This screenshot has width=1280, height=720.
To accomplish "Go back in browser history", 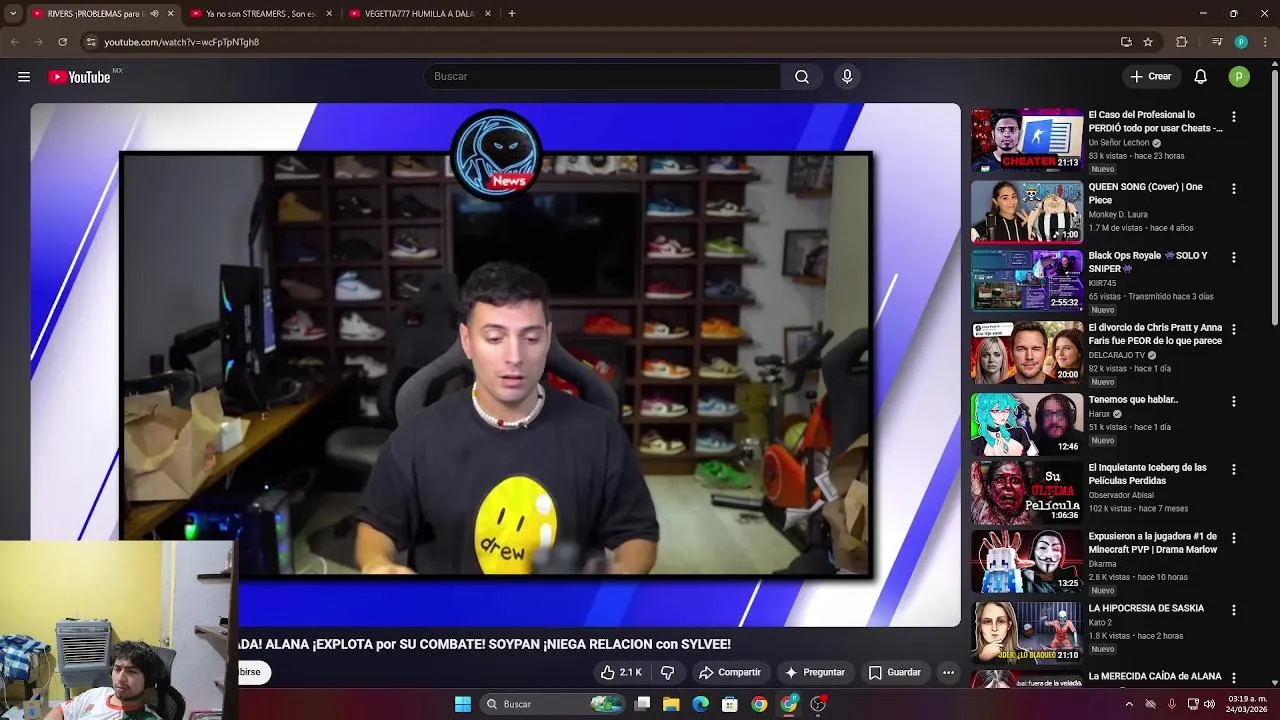I will [14, 42].
